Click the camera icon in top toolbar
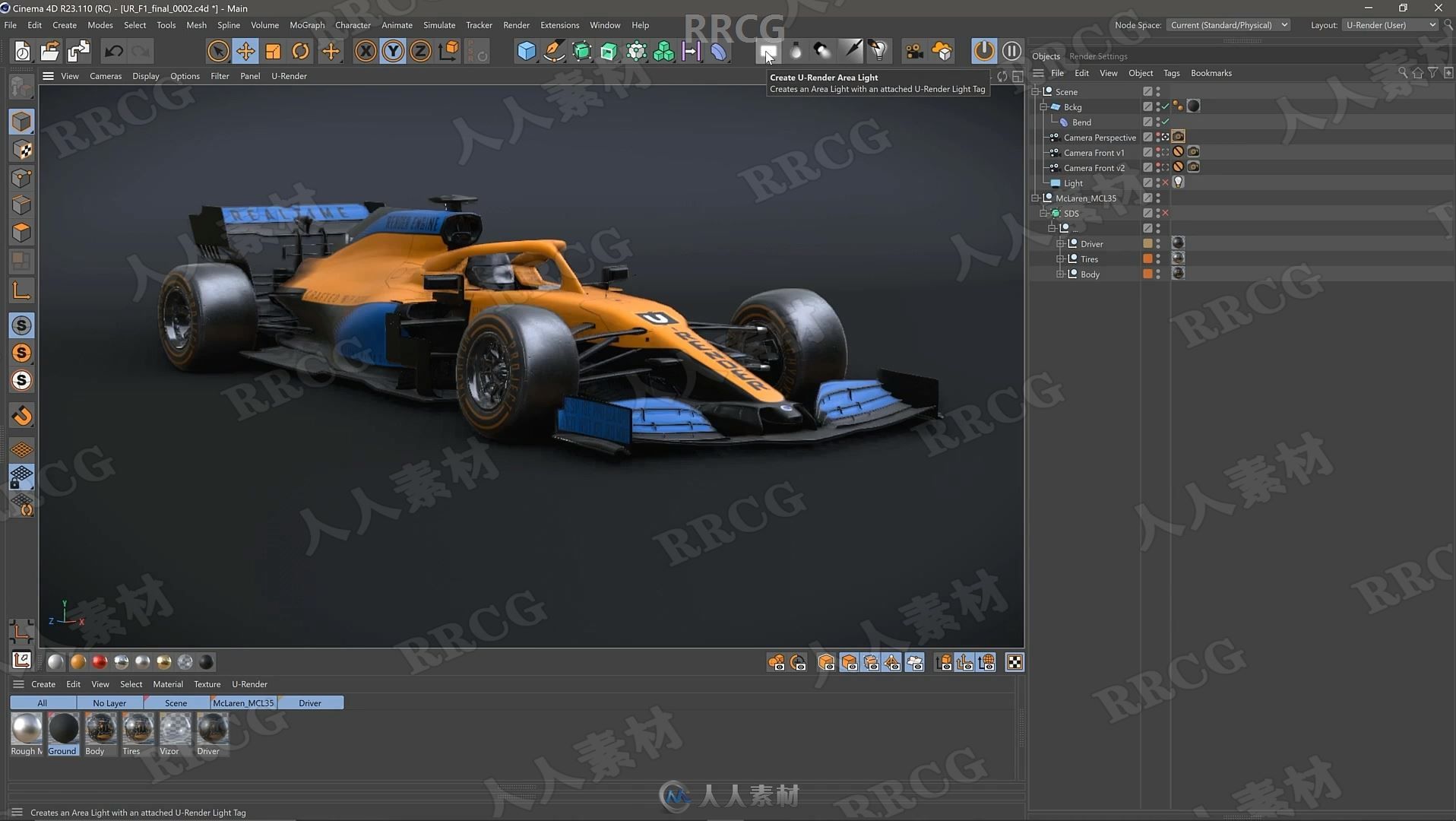 coord(914,52)
